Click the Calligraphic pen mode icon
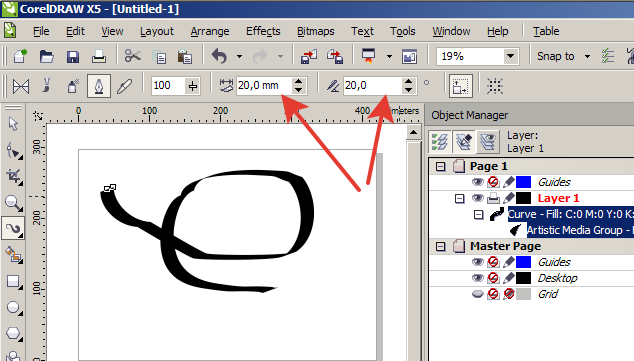This screenshot has height=361, width=634. coord(99,86)
